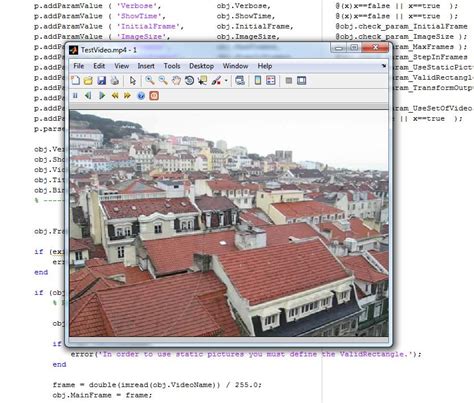Click the 'ImageSize' string in the code
This screenshot has width=474, height=403.
pyautogui.click(x=141, y=37)
